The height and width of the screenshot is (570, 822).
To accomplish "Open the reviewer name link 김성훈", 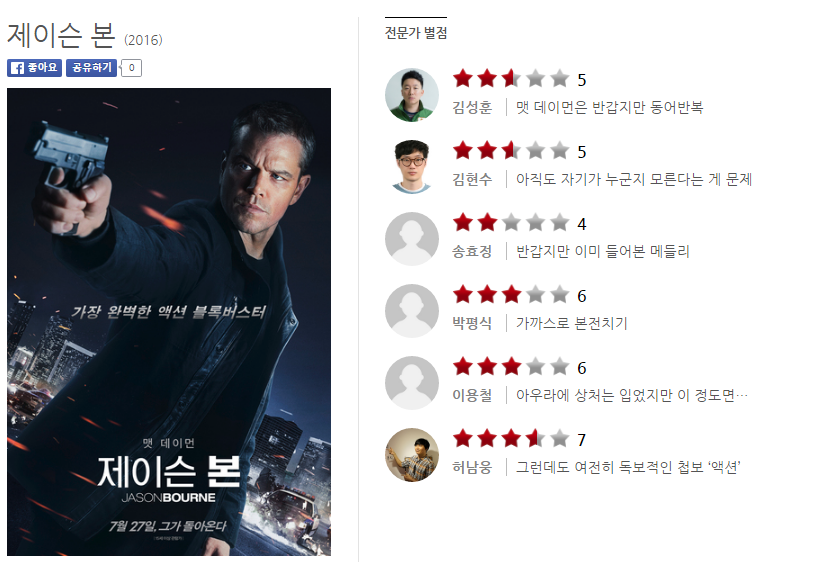I will coord(472,107).
